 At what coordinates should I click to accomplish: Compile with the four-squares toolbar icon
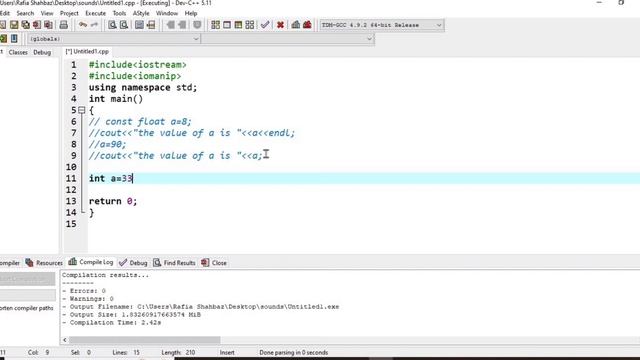click(x=216, y=25)
